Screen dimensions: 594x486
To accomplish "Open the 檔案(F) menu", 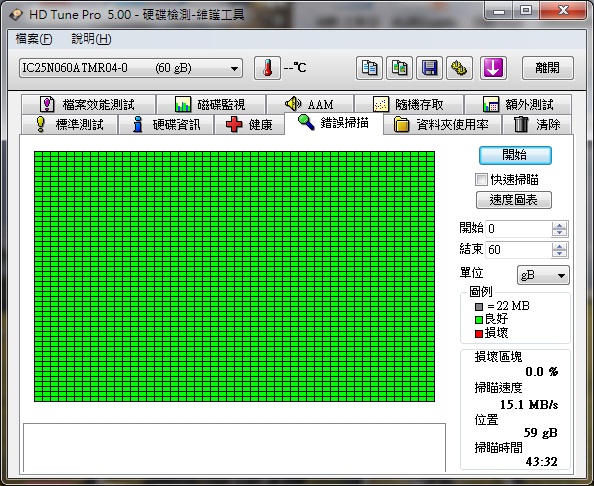I will [x=34, y=39].
